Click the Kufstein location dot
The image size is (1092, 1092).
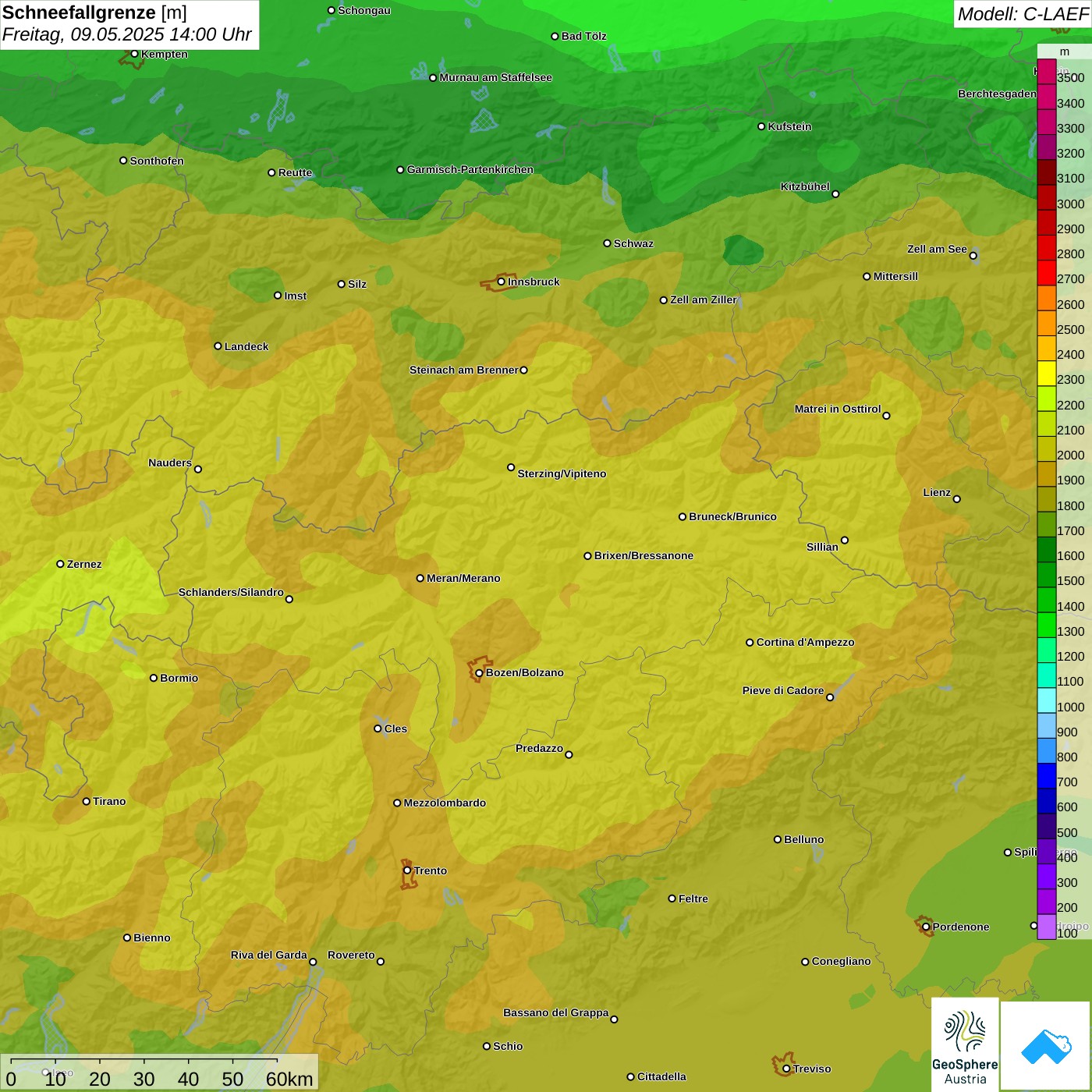click(x=761, y=126)
